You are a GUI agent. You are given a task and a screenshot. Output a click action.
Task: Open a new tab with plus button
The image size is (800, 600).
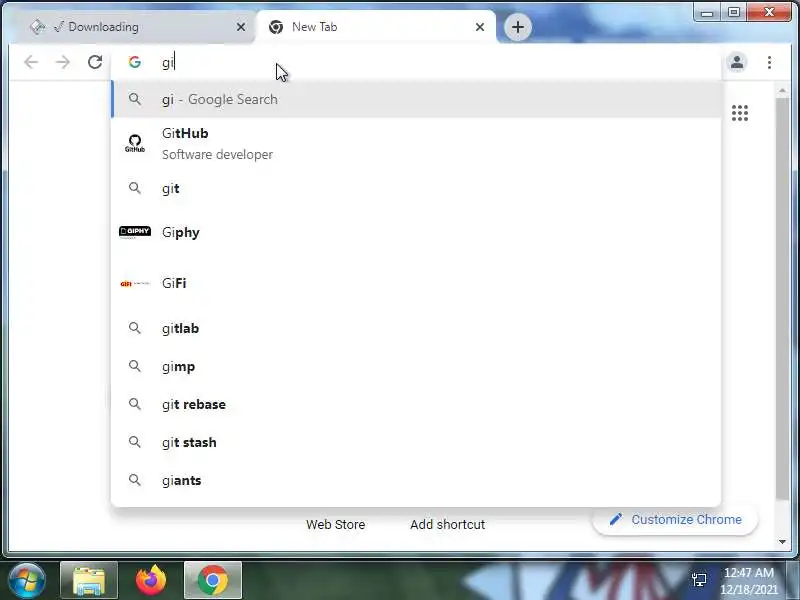tap(518, 27)
